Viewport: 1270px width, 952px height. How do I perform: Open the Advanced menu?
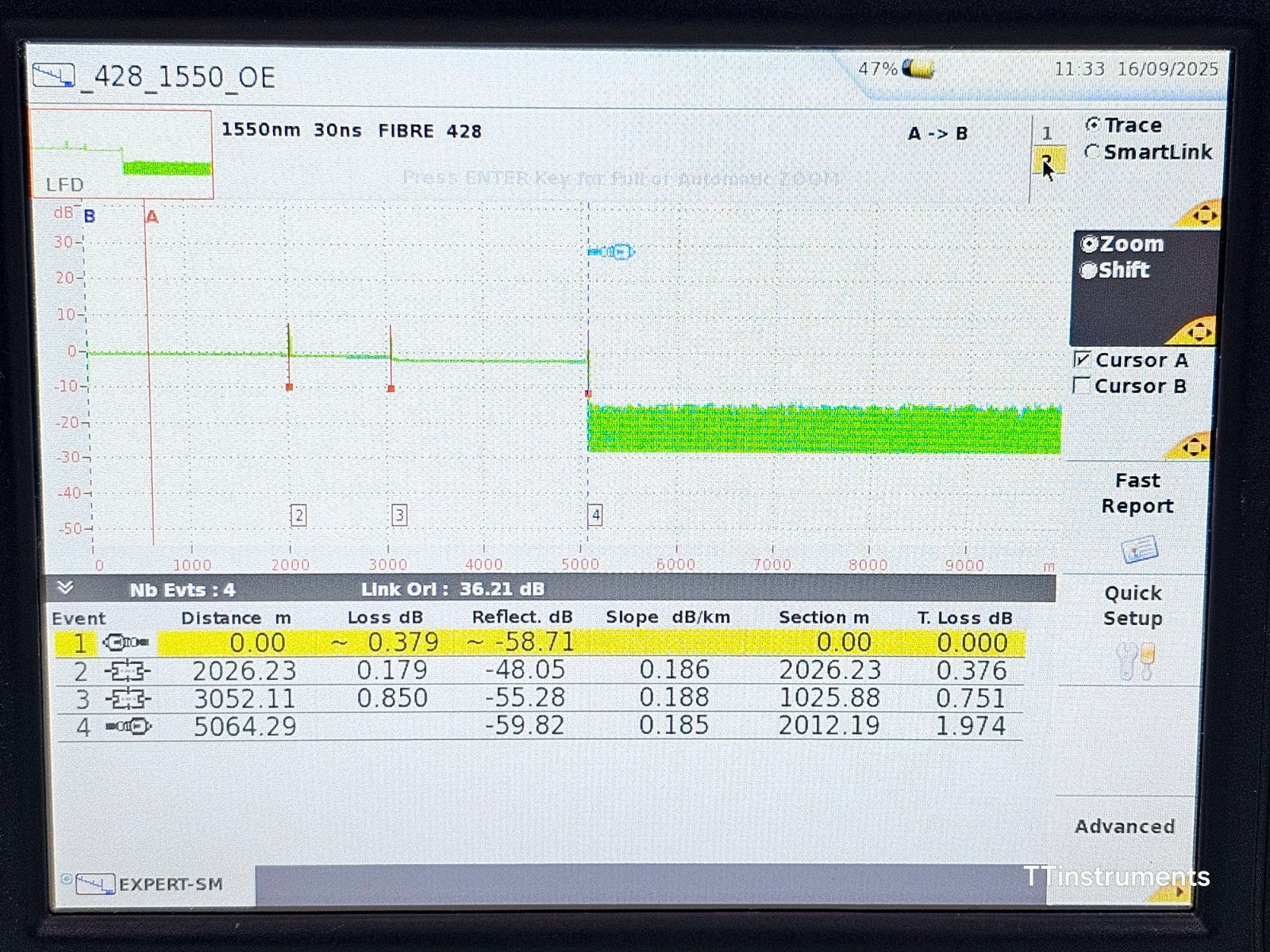(x=1124, y=827)
